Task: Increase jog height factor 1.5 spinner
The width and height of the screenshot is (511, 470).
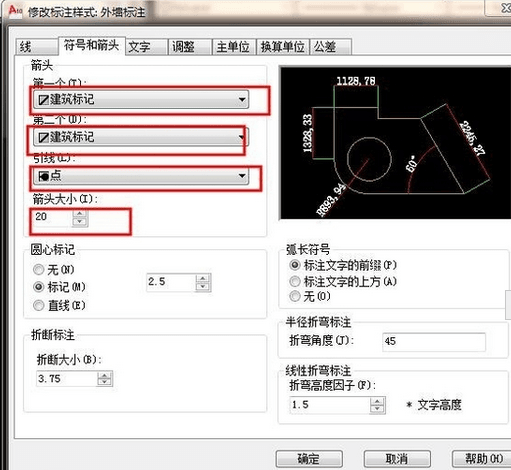Action: [377, 401]
